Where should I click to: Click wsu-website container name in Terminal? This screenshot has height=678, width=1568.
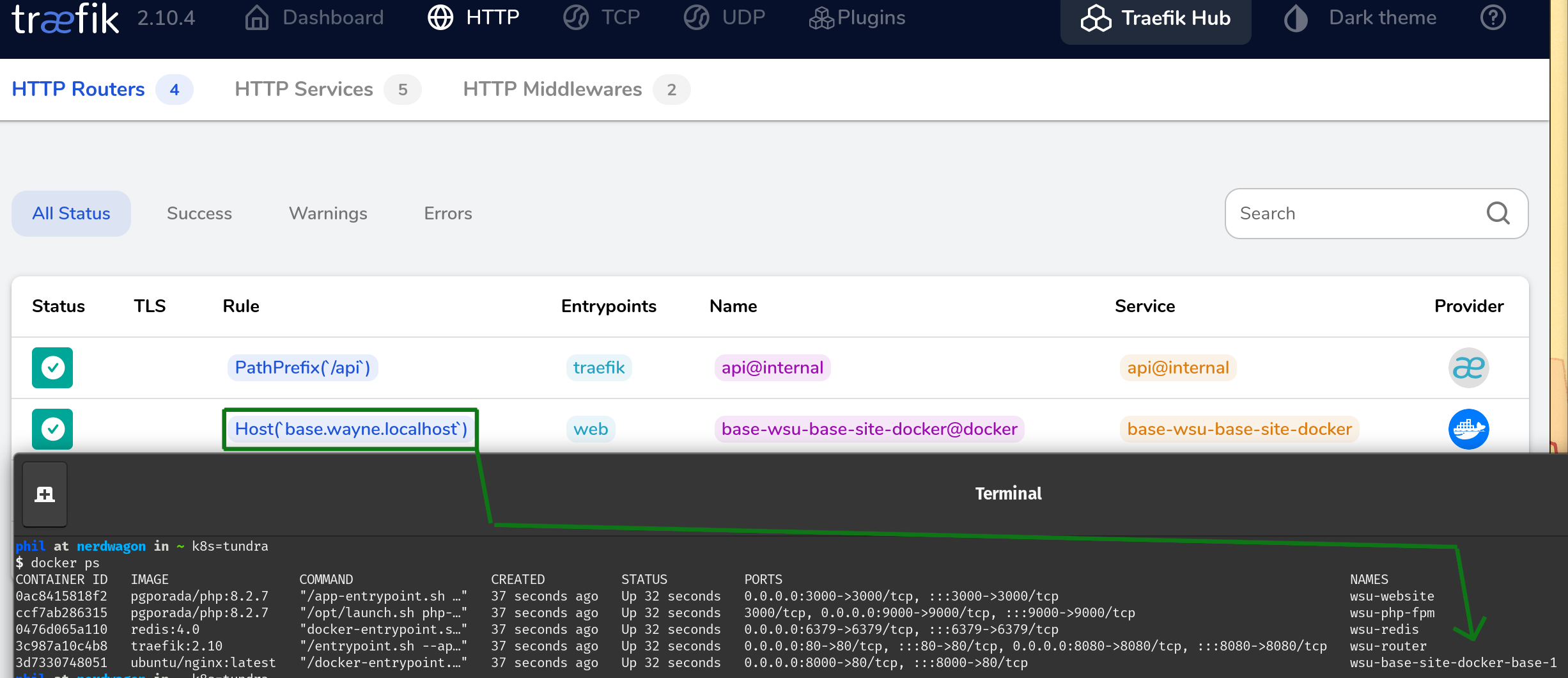pos(1392,596)
